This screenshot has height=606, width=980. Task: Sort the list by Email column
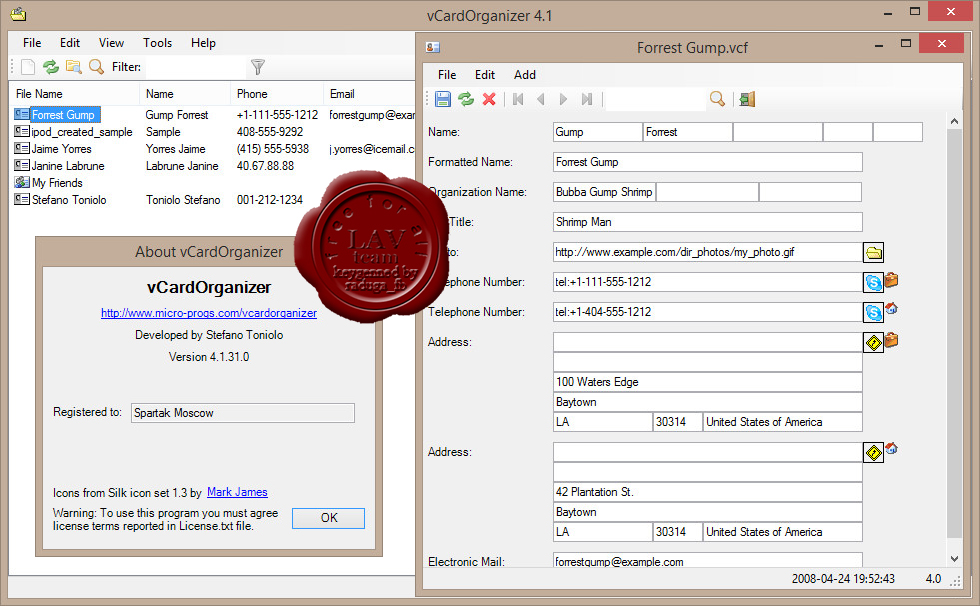click(x=369, y=94)
